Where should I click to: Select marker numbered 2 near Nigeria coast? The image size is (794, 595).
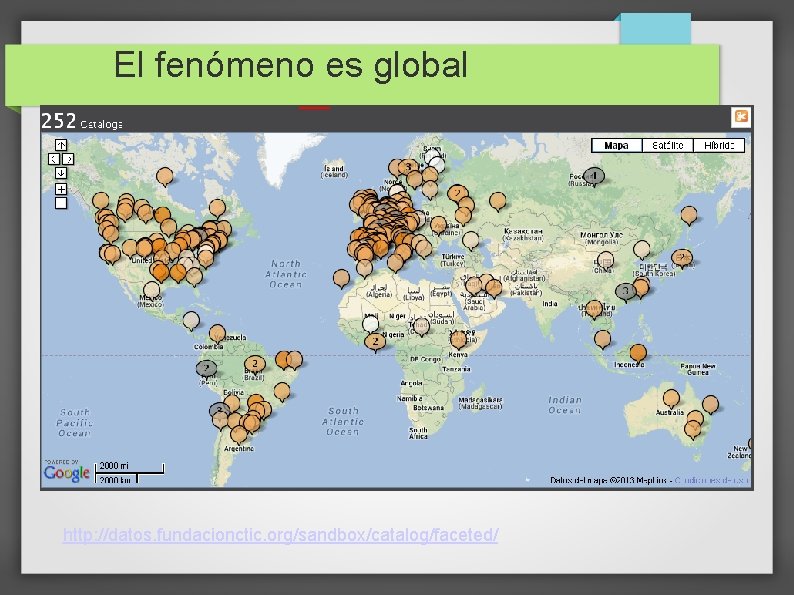point(375,342)
